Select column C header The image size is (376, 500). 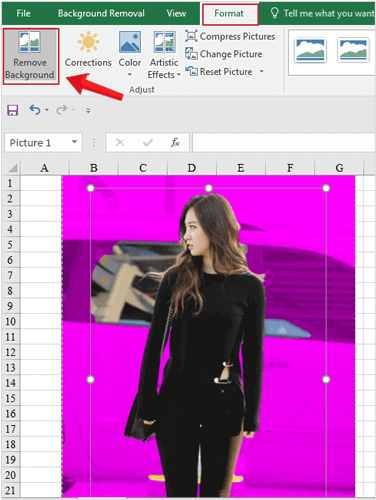point(143,168)
